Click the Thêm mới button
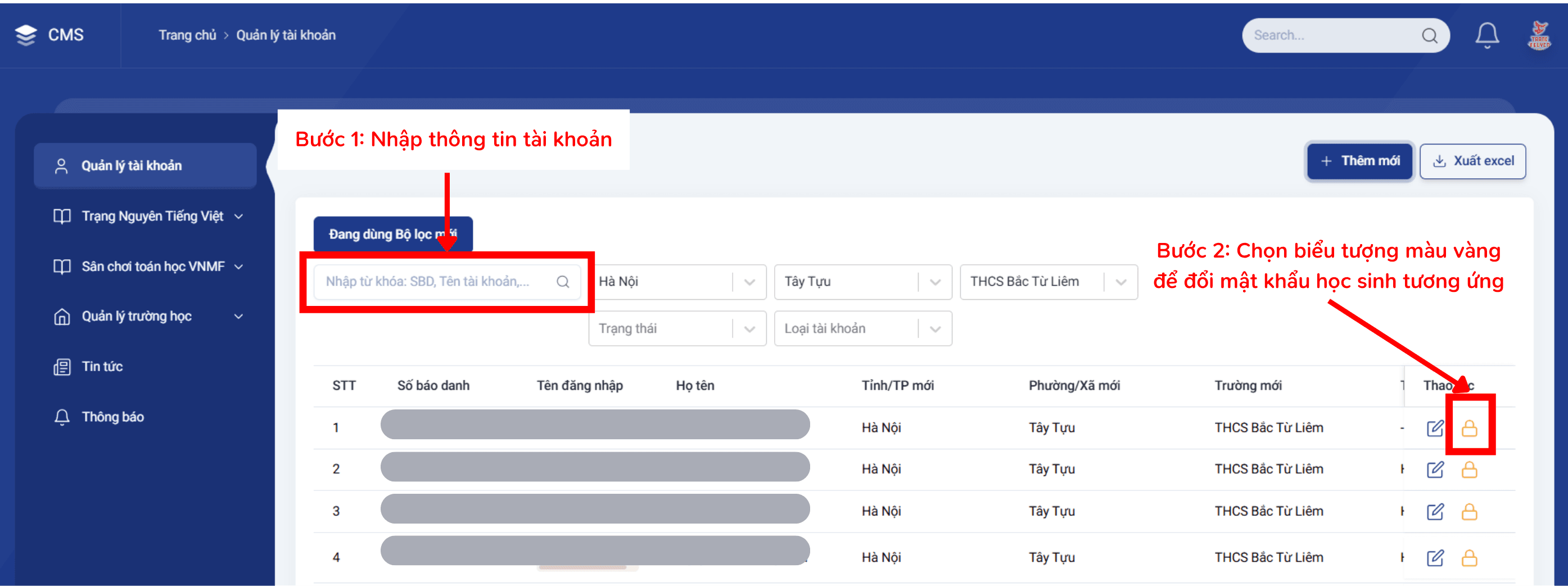This screenshot has height=586, width=1568. pyautogui.click(x=1359, y=161)
